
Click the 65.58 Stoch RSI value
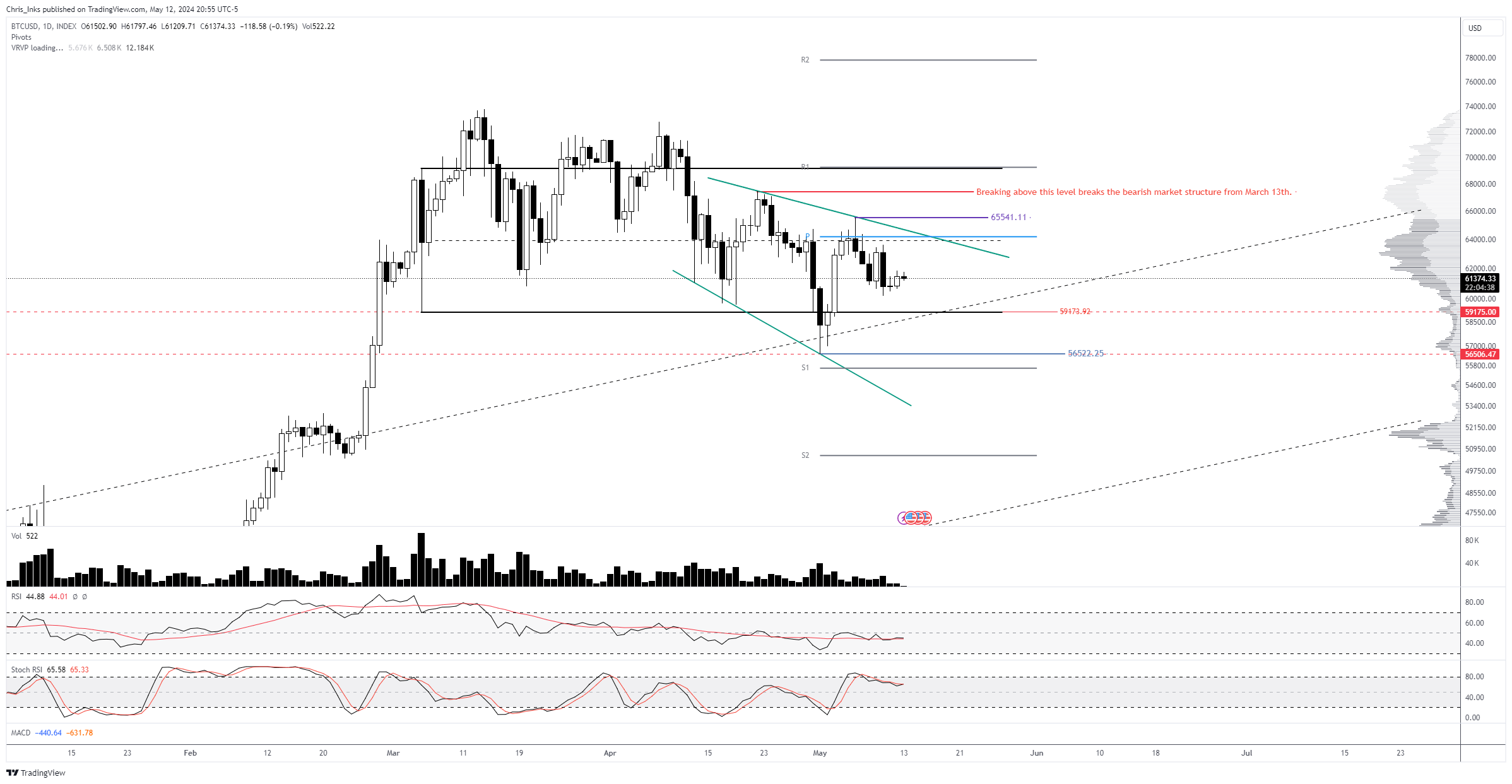56,670
